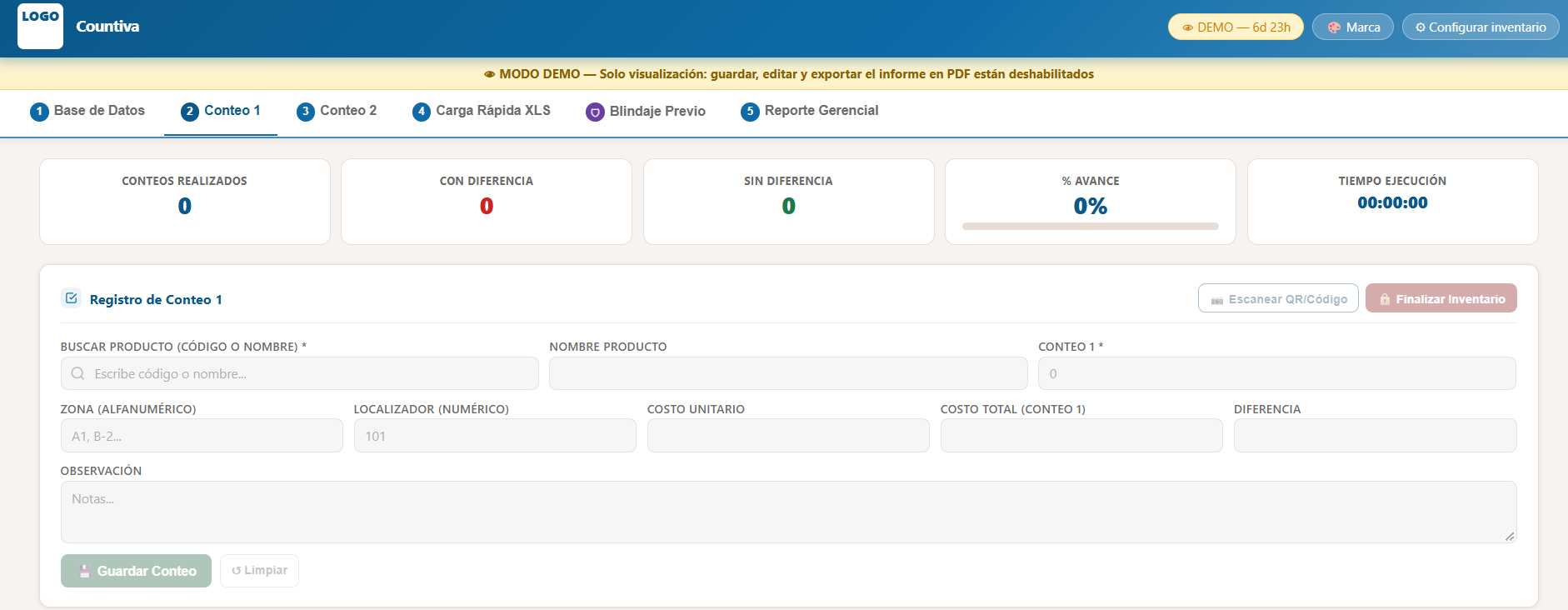Open the Blindaje Previo tab

tap(646, 112)
